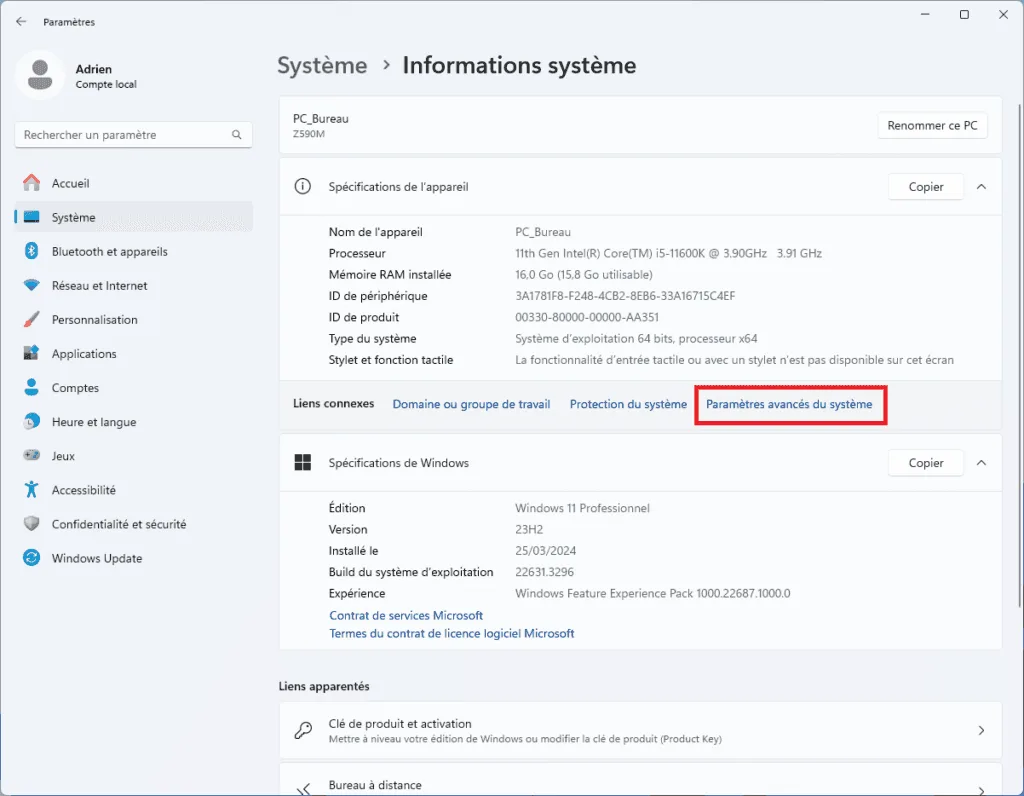Screen dimensions: 1024x796
Task: Click the device ID value 3A1781F8-F248-4CB2-8EB6-33A16715C4EF
Action: click(625, 296)
